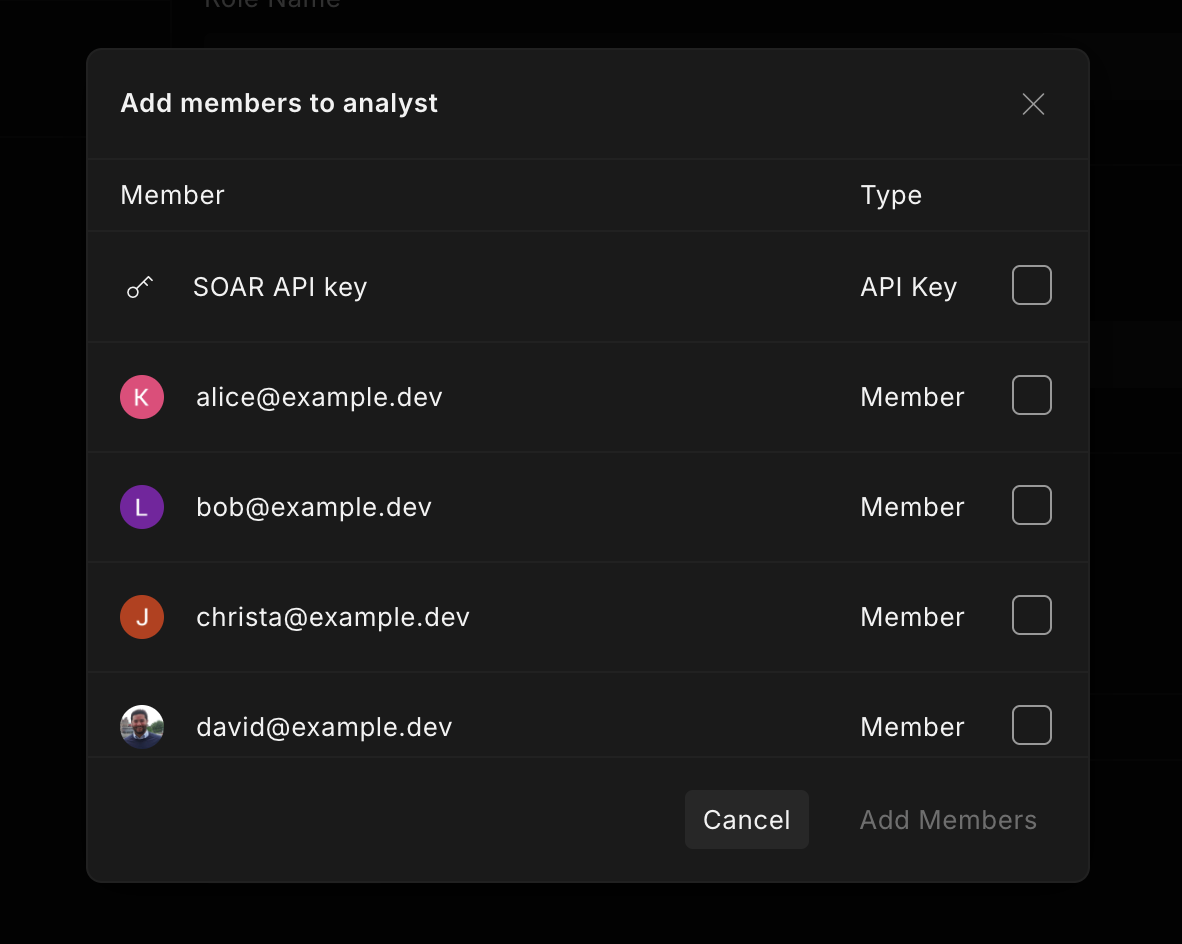
Task: Click the christa@example.dev email text
Action: [x=333, y=617]
